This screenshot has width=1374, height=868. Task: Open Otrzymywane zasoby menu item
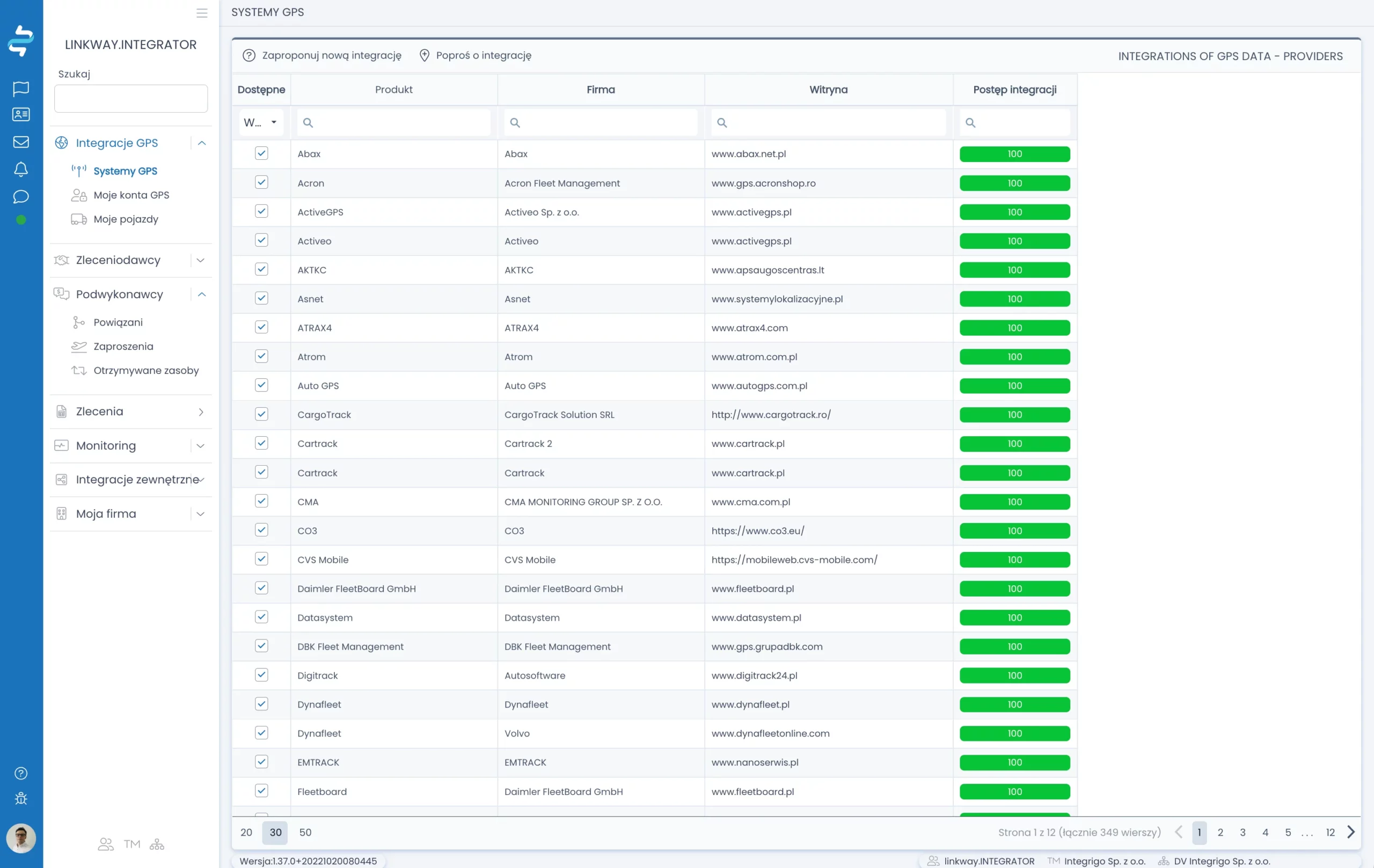146,370
